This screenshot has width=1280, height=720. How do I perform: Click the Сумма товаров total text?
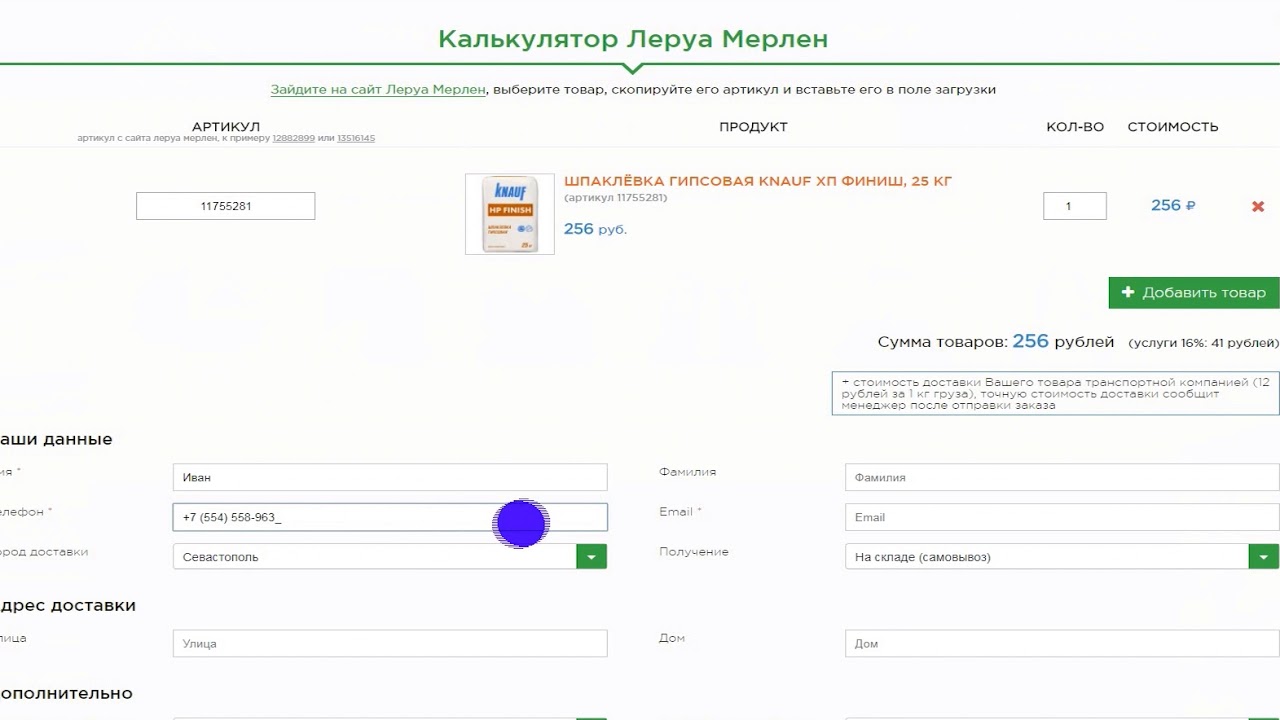click(x=996, y=341)
